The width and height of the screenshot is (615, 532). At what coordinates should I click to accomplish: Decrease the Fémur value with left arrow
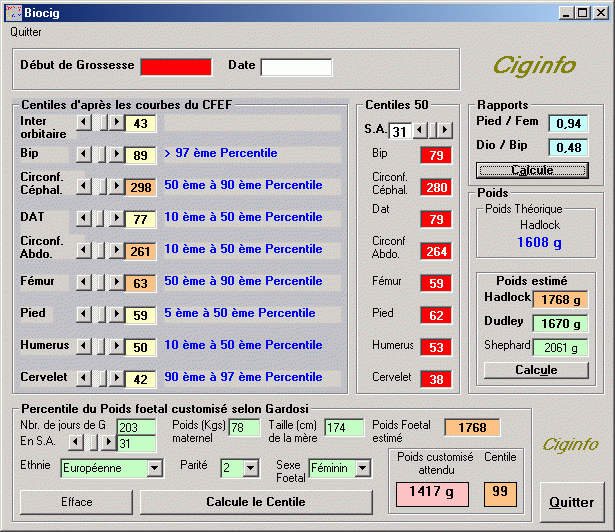(84, 282)
